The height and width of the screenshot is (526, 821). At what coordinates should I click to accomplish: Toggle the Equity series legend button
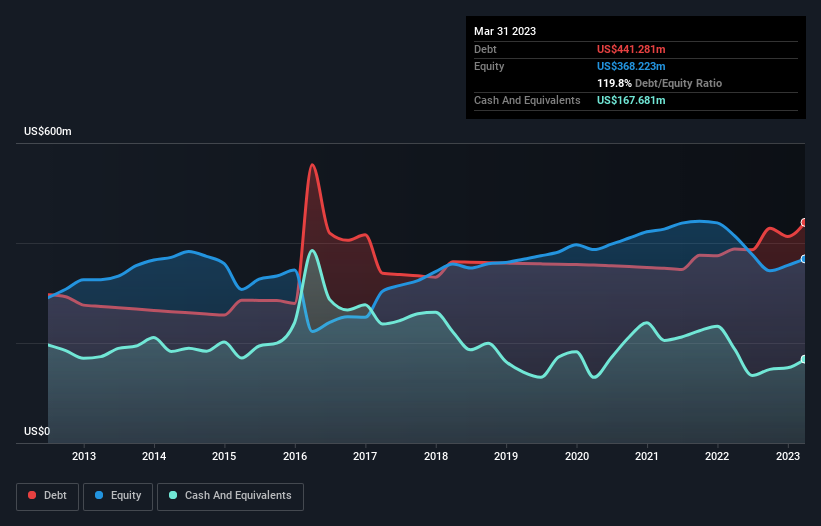118,496
